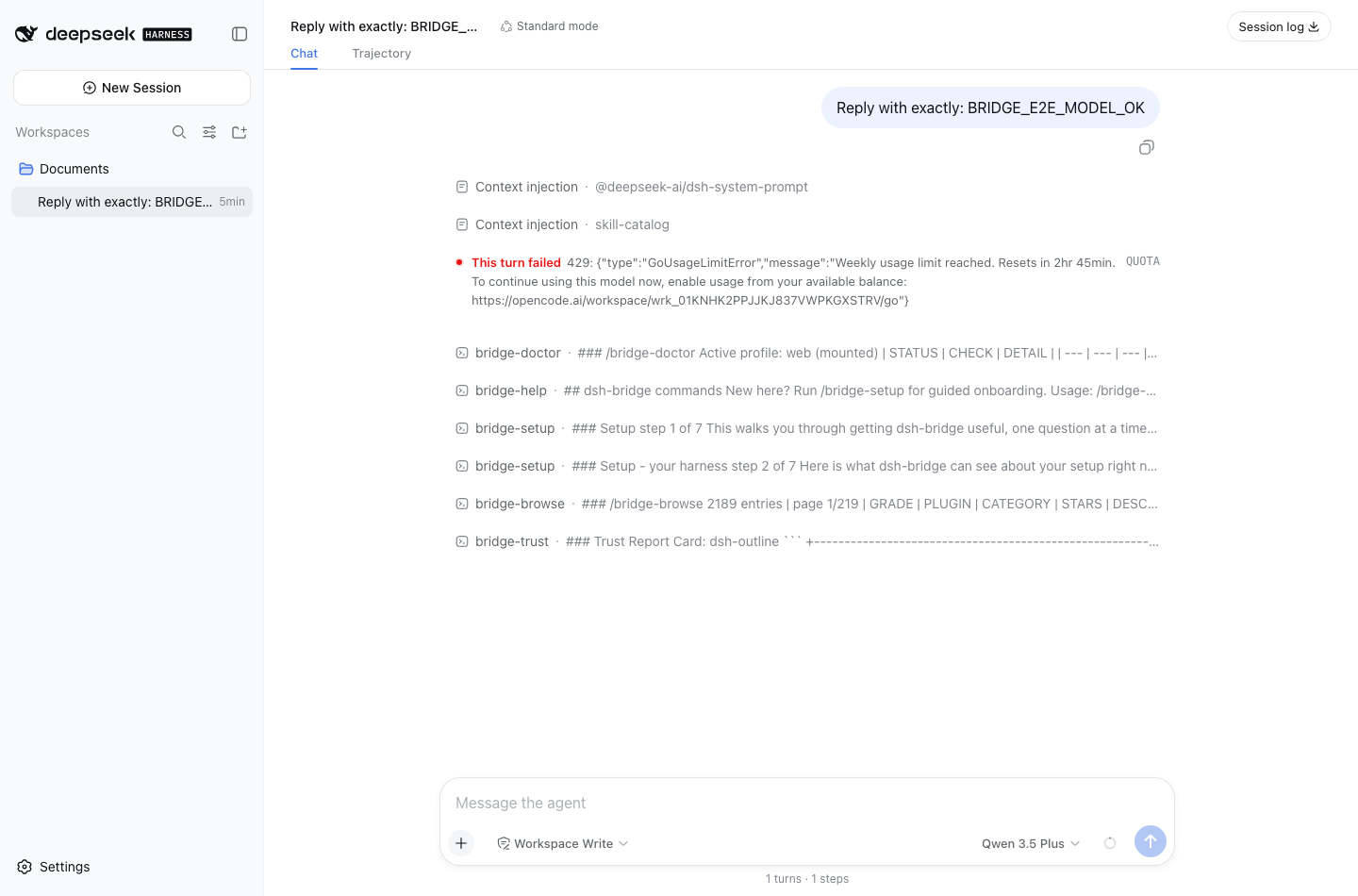Click the HARNESS badge

167,35
